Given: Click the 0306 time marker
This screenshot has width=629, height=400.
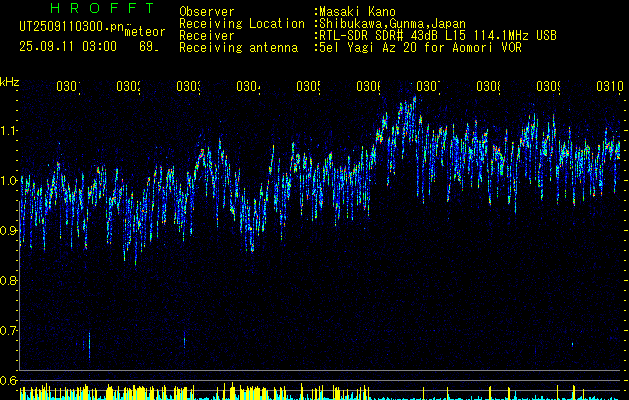Looking at the screenshot, I should tap(368, 86).
